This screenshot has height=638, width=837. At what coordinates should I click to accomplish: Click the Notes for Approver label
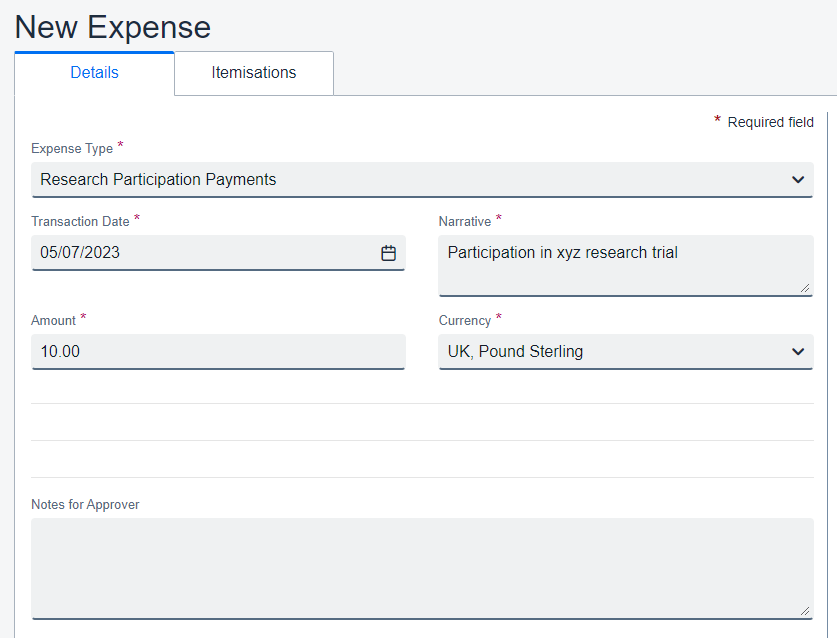[85, 505]
